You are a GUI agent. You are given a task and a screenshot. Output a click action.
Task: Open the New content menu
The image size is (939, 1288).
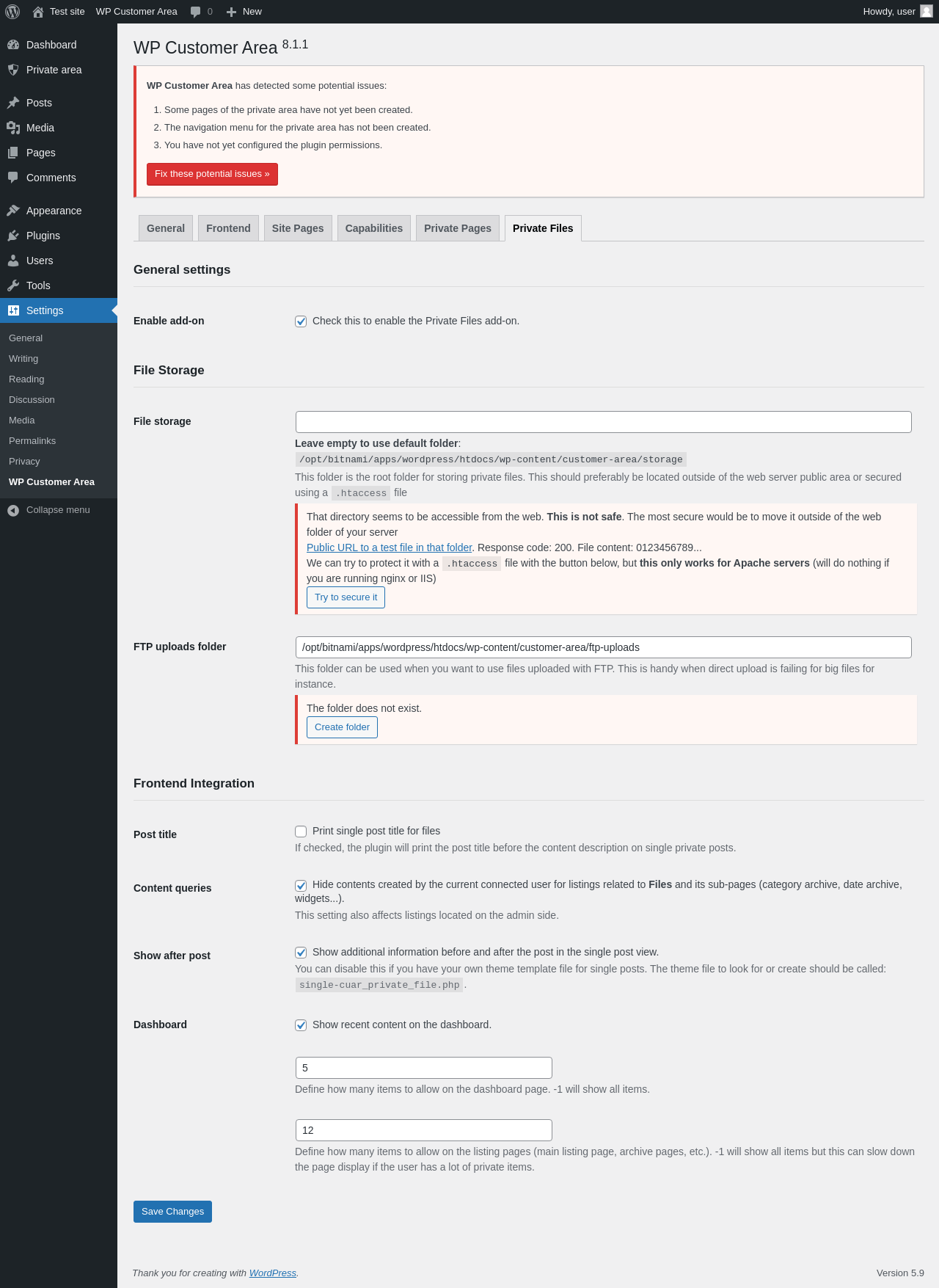click(x=244, y=12)
